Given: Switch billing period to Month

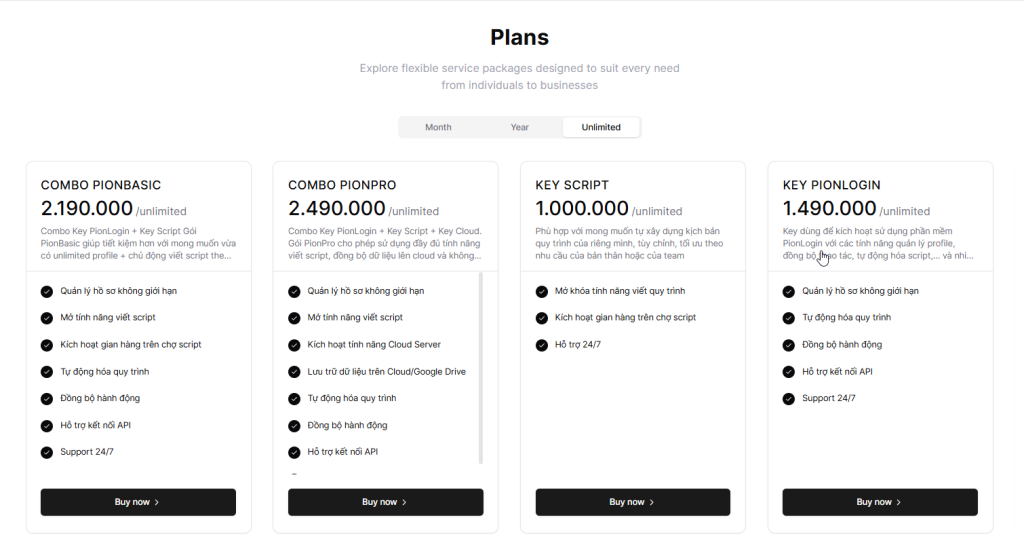Looking at the screenshot, I should 438,127.
